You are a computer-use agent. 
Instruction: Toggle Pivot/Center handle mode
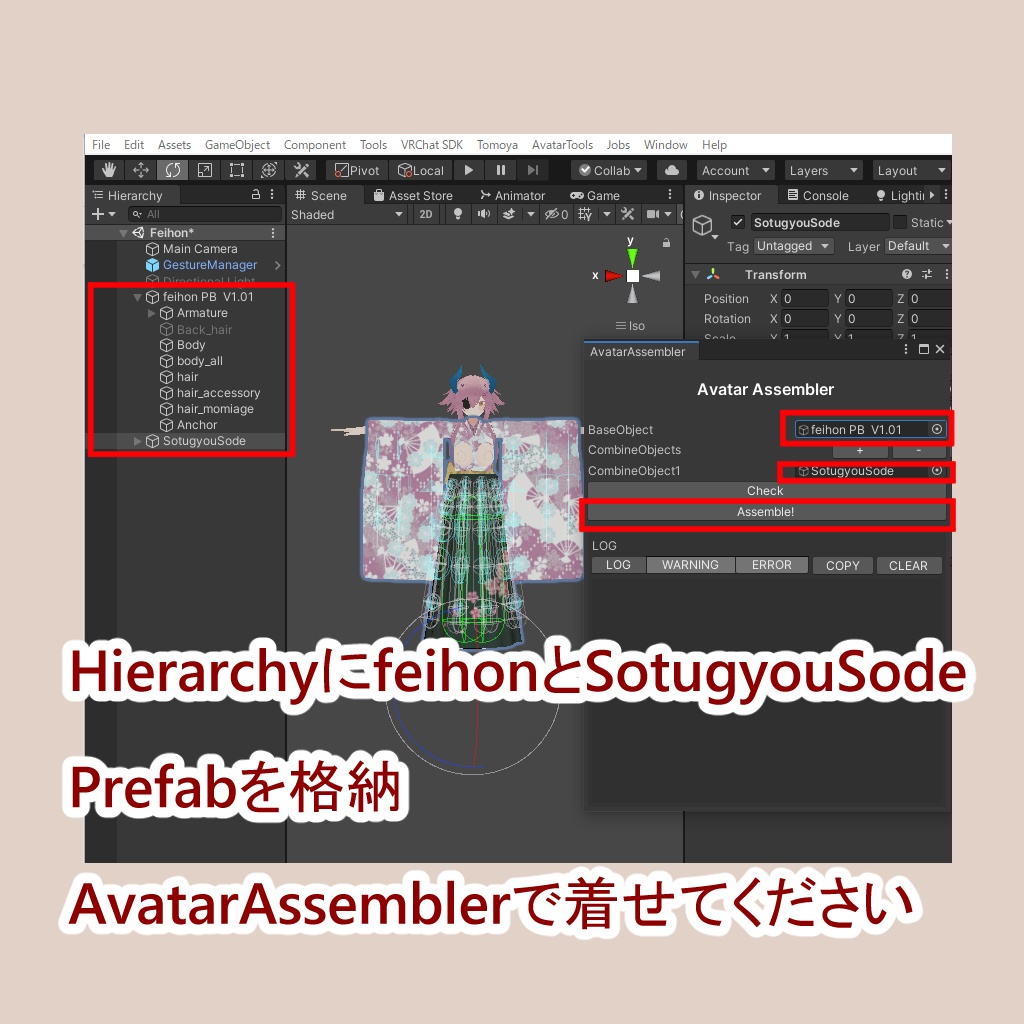click(356, 170)
